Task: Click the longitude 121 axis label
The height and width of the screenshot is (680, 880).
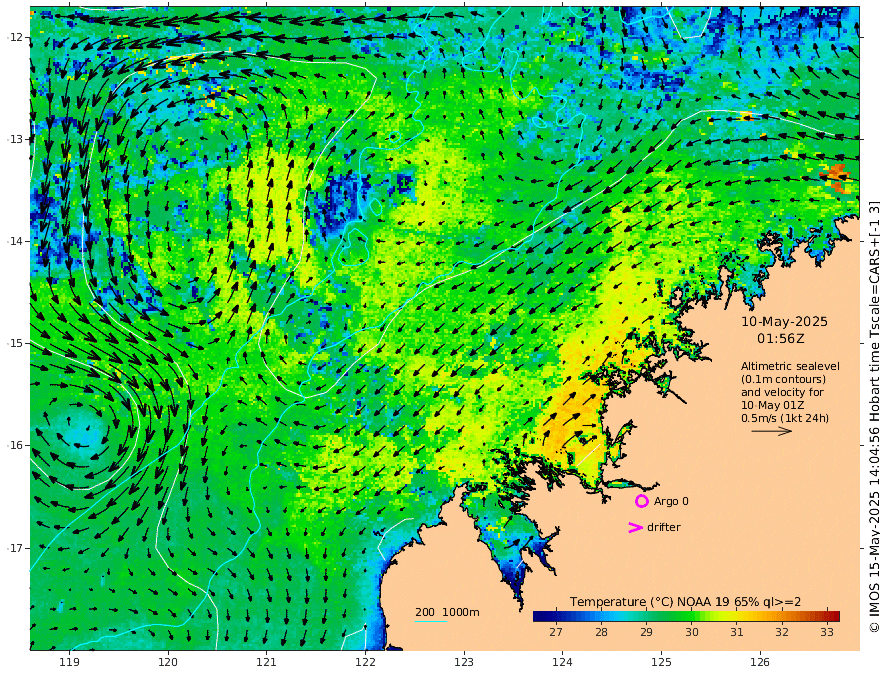Action: 267,663
